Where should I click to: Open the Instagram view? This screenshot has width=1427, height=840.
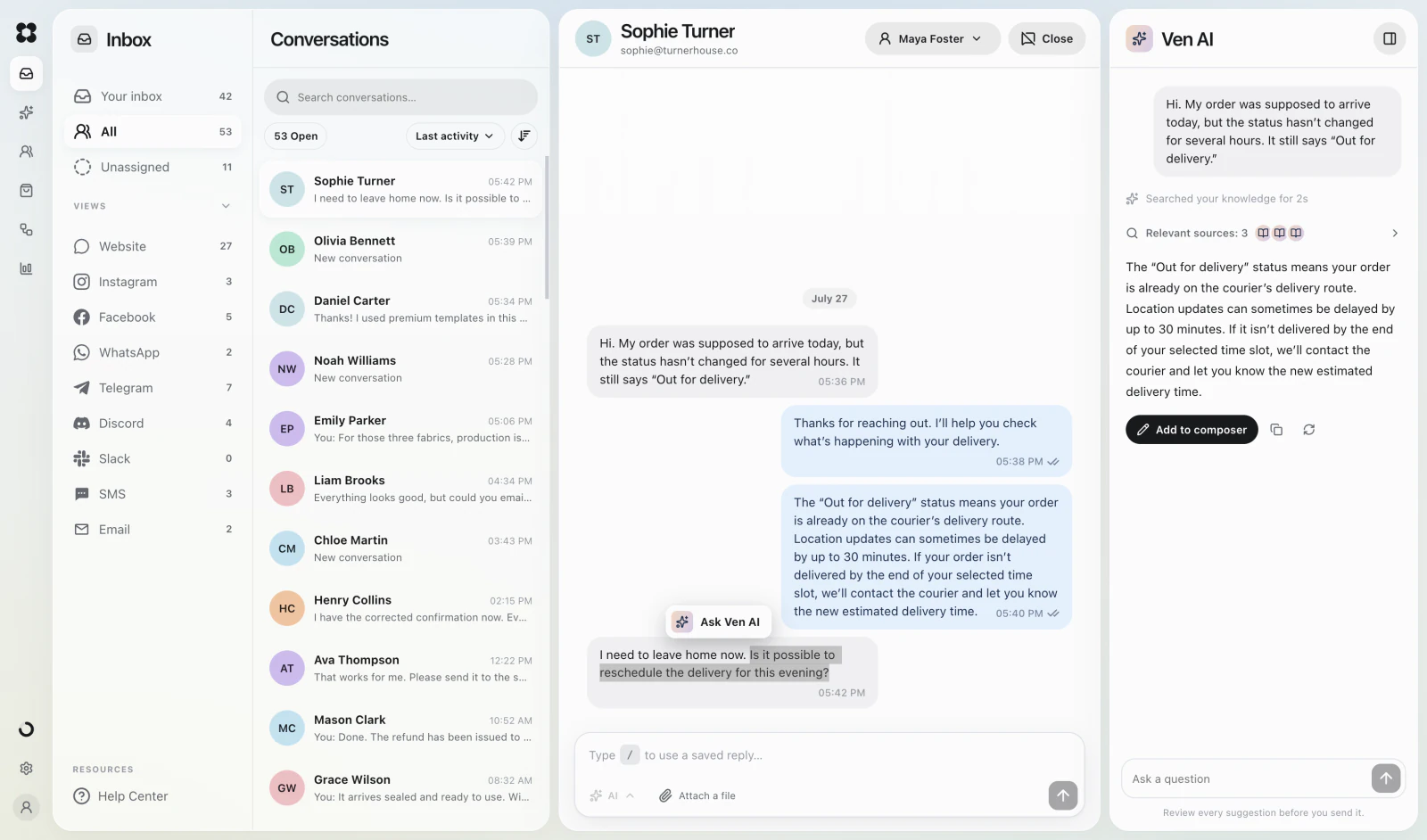pos(153,282)
